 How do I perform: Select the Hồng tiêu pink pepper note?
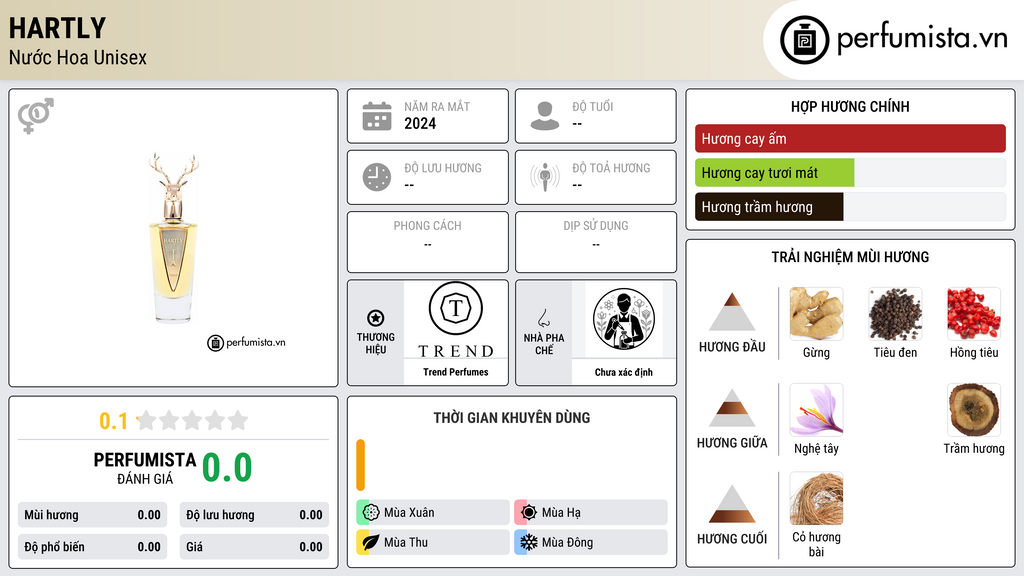[974, 314]
